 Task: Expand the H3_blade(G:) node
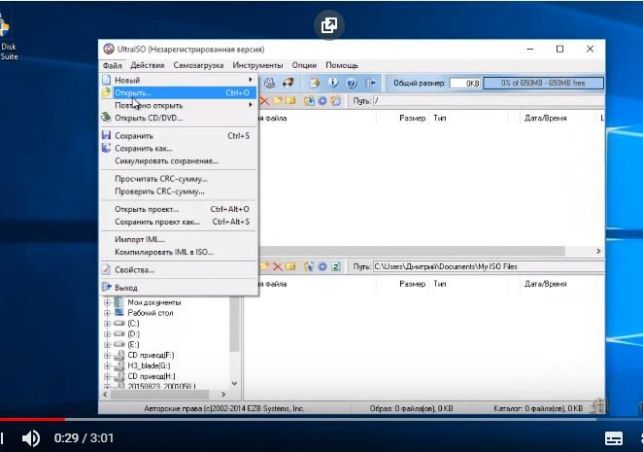[107, 365]
